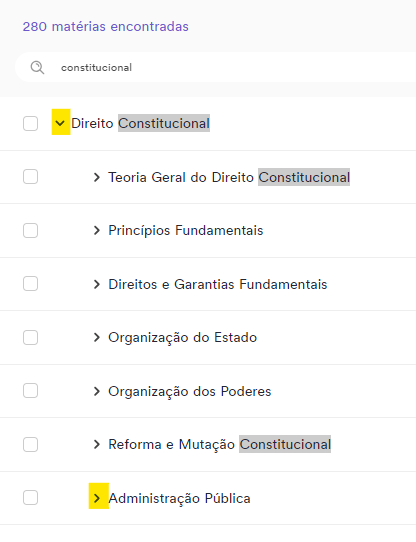
Task: Expand Direitos e Garantias Fundamentais chevron
Action: tap(97, 284)
